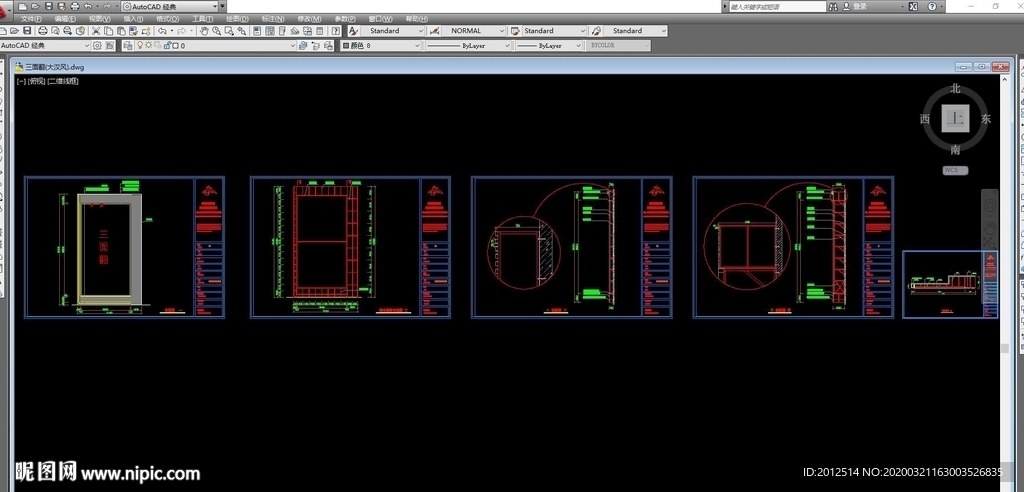Open lineweight ByLayer dropdown

[549, 46]
